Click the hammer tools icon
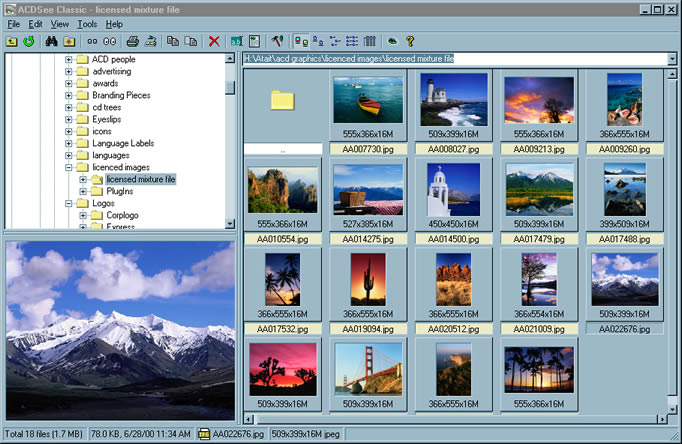This screenshot has height=444, width=682. coord(278,41)
